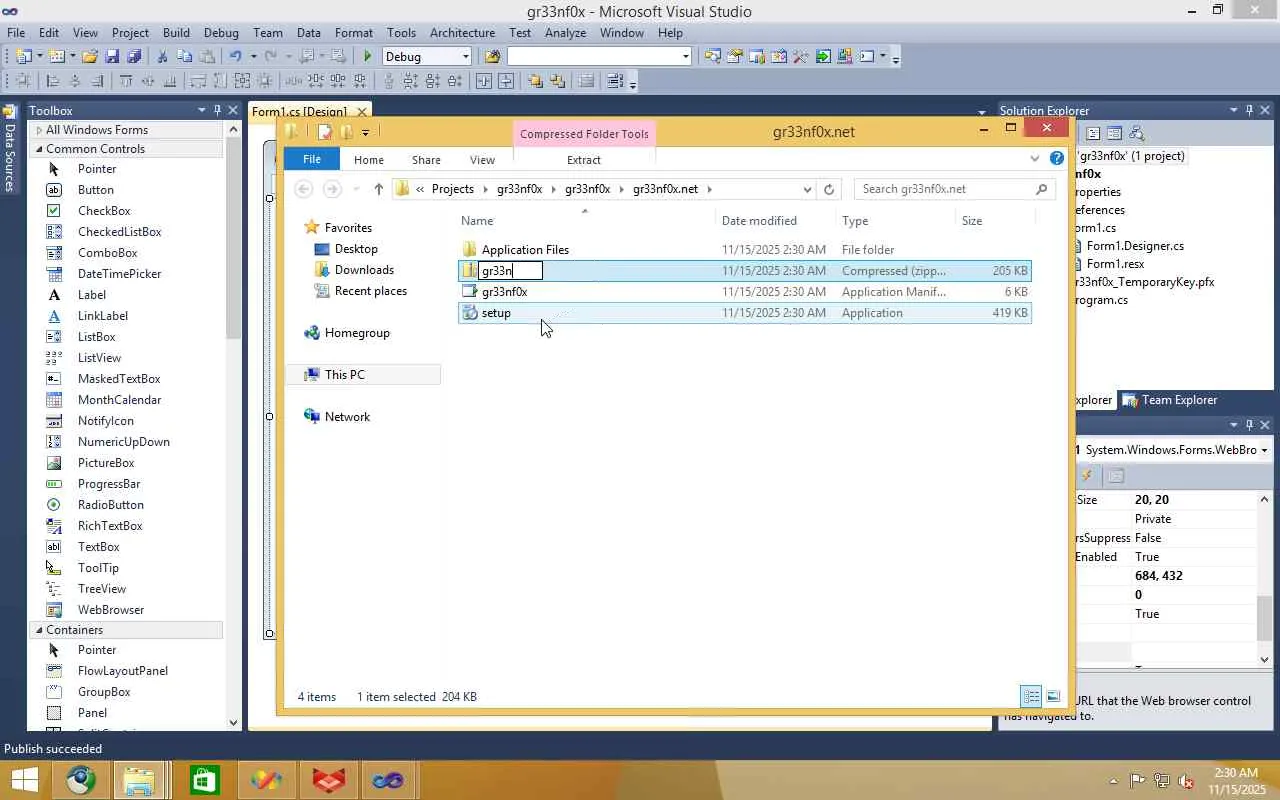Click the Open File toolbar icon

90,57
